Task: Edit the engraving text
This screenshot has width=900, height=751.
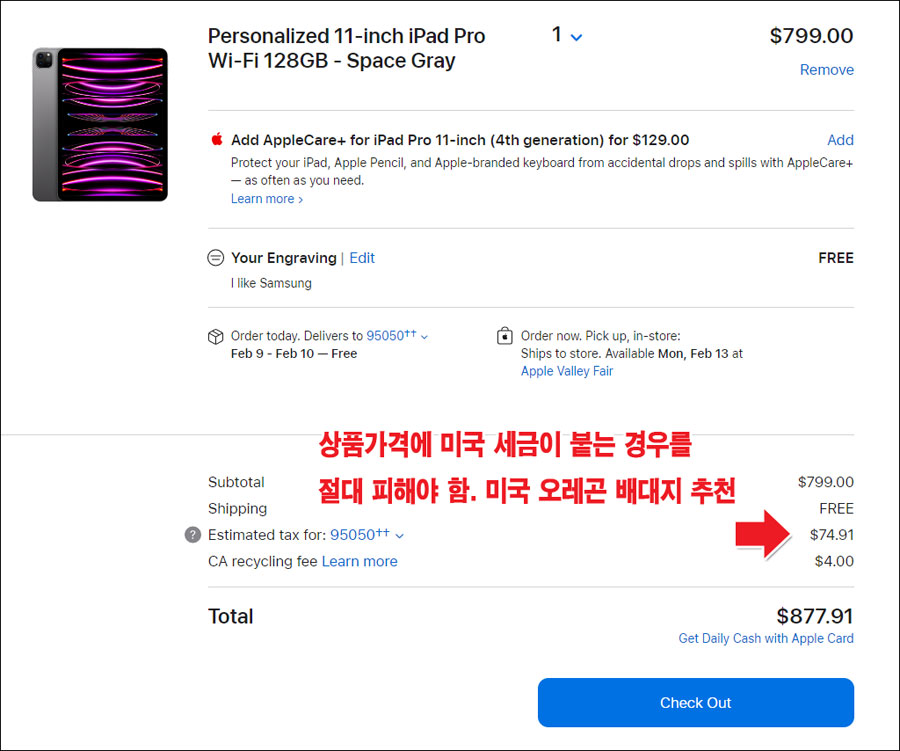Action: (362, 258)
